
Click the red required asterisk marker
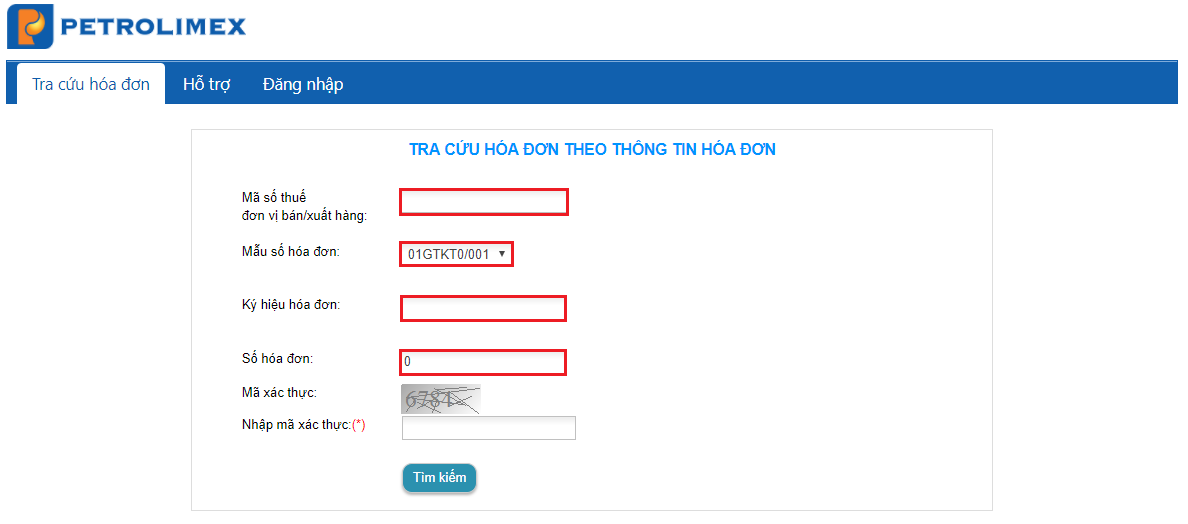tap(359, 426)
